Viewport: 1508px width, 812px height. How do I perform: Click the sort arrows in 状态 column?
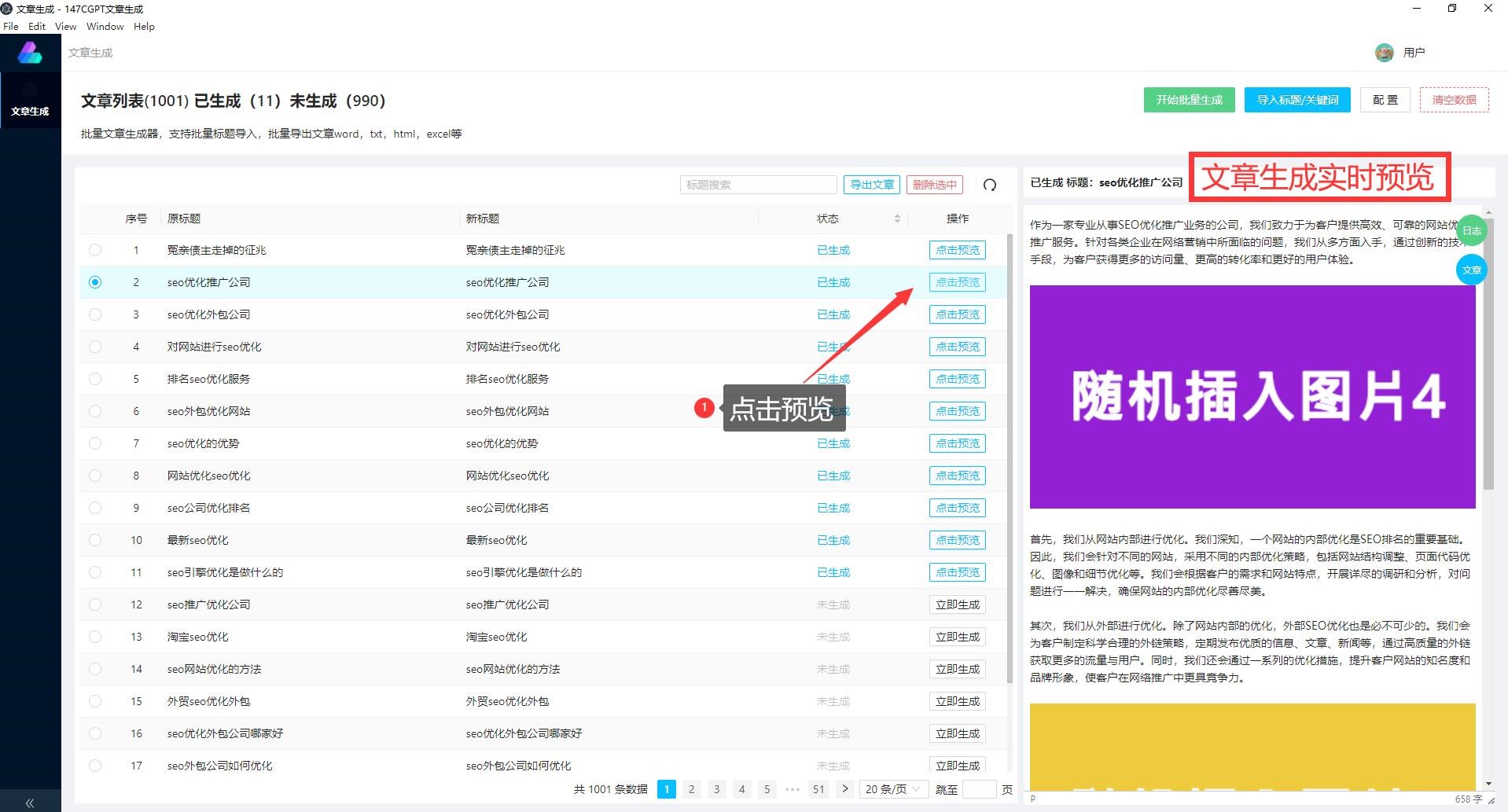[x=897, y=219]
